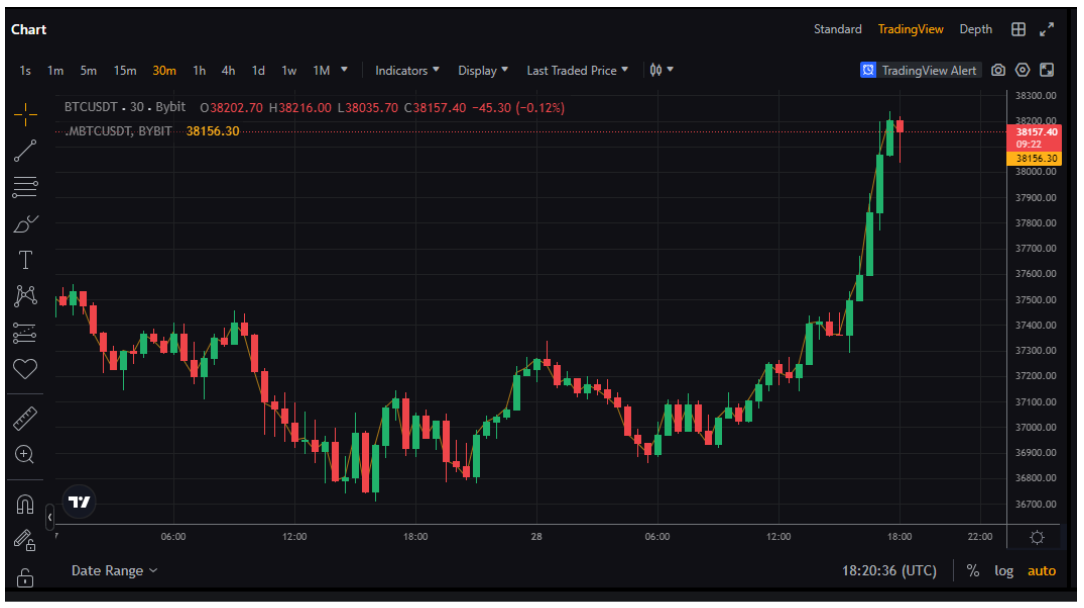1084x608 pixels.
Task: Pick the ruler measure tool
Action: (x=25, y=418)
